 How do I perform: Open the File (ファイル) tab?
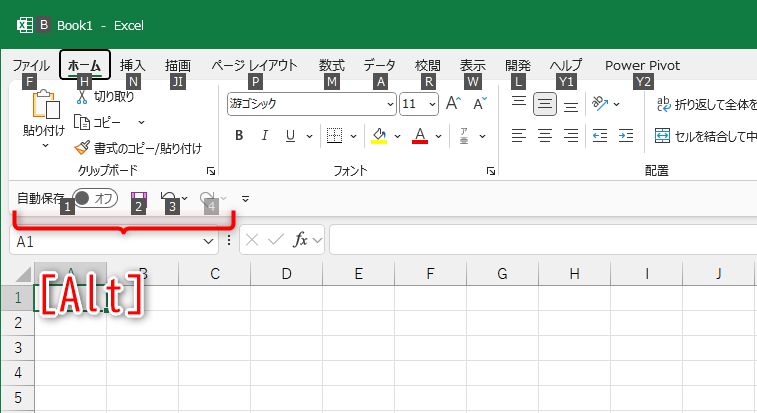coord(31,65)
